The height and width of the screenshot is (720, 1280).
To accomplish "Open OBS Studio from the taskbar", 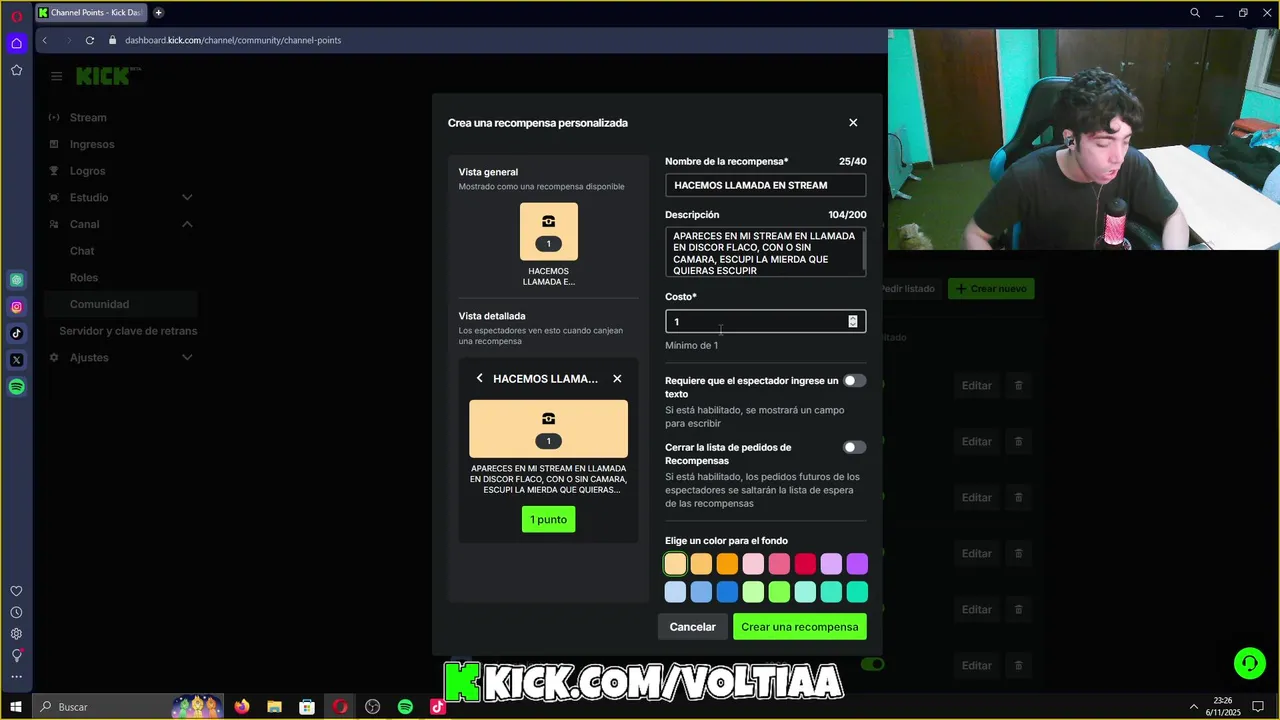I will [373, 707].
